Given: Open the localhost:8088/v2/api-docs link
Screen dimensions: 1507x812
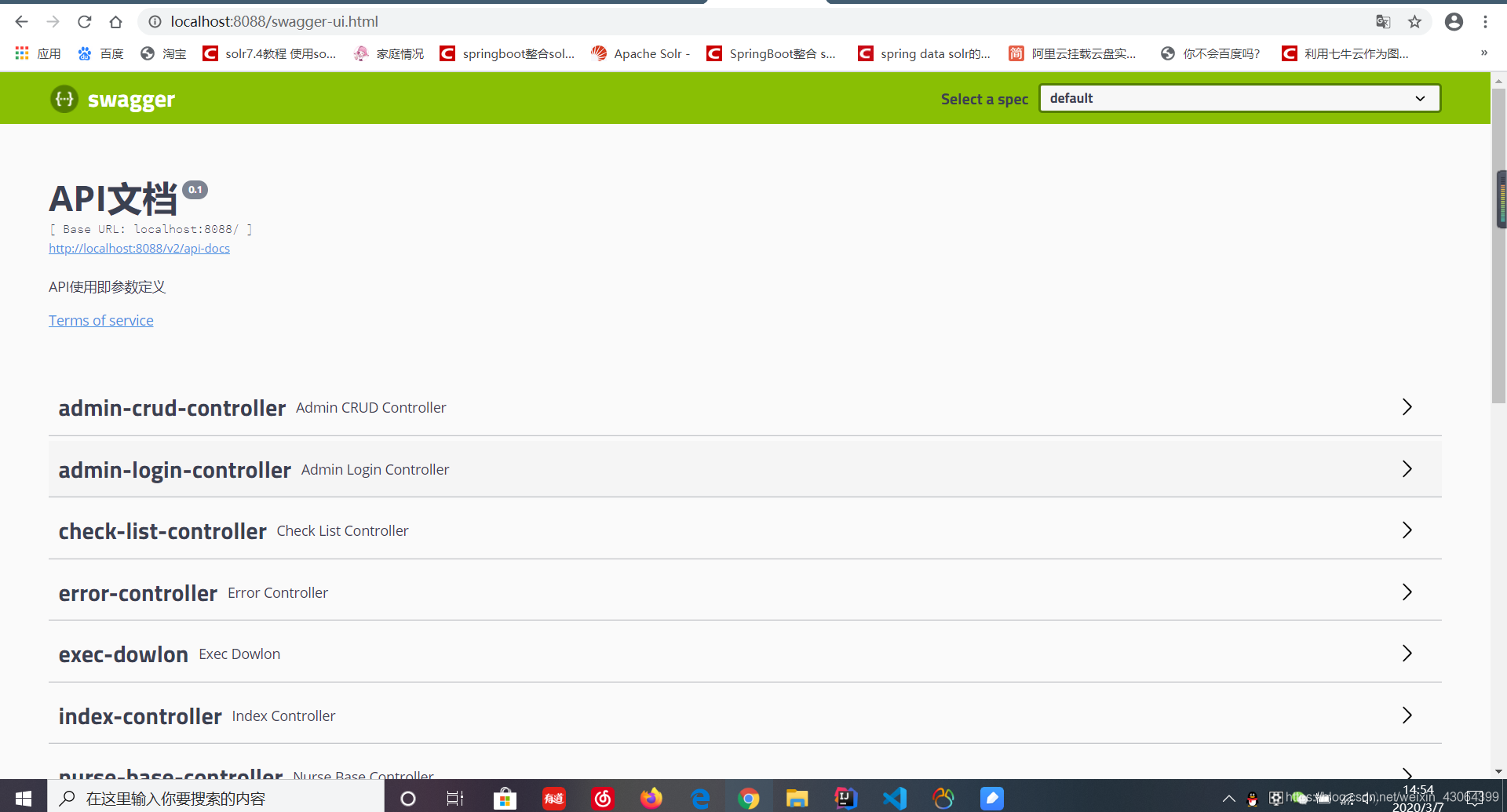Looking at the screenshot, I should tap(139, 248).
